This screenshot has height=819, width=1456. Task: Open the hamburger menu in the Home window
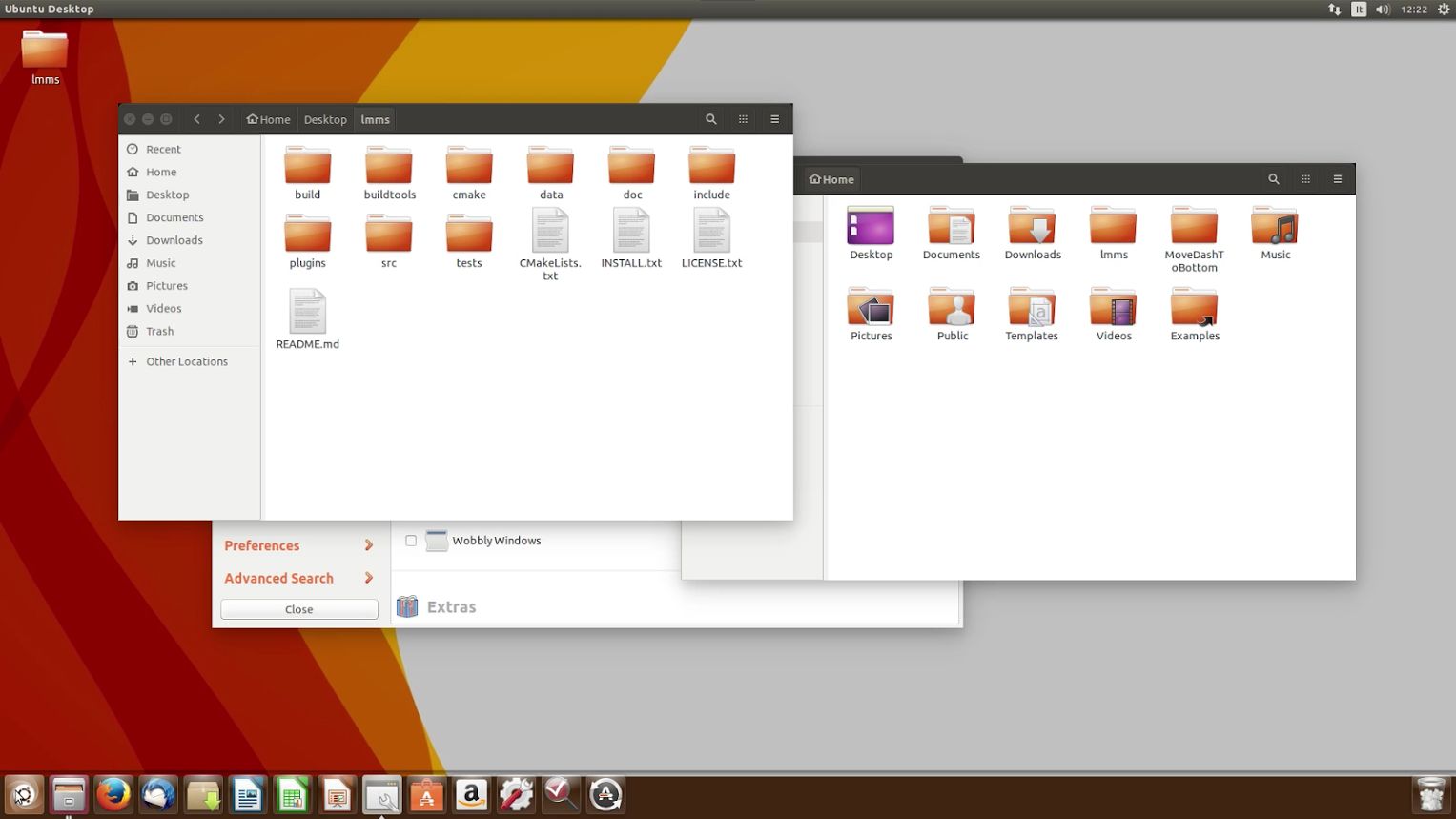pos(1337,178)
